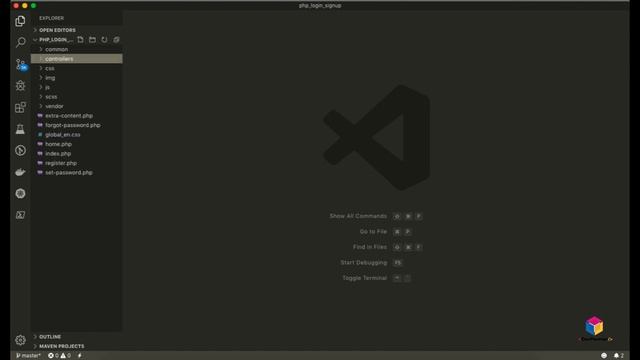Open the Extensions view icon

(20, 107)
